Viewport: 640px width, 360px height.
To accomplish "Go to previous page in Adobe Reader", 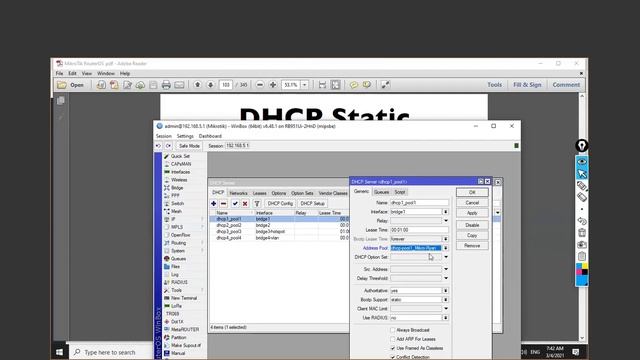I will coord(198,85).
